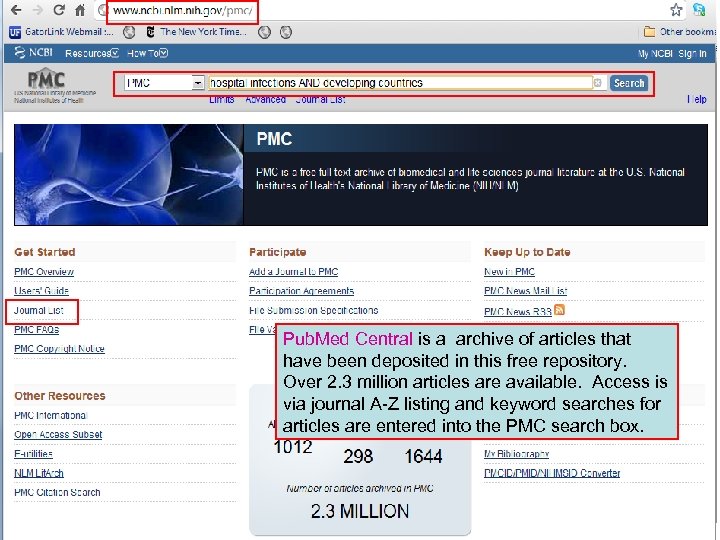
Task: Open PMC Citation Search link
Action: point(57,493)
